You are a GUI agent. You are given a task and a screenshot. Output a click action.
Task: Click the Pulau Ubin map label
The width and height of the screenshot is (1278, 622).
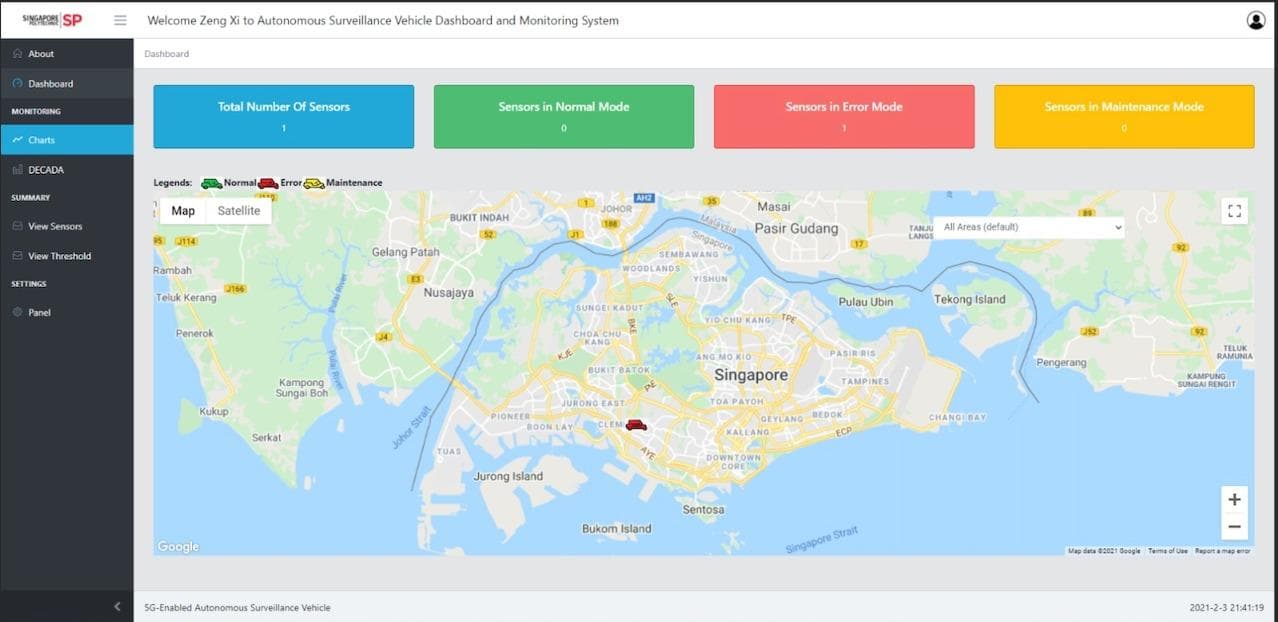pyautogui.click(x=866, y=302)
